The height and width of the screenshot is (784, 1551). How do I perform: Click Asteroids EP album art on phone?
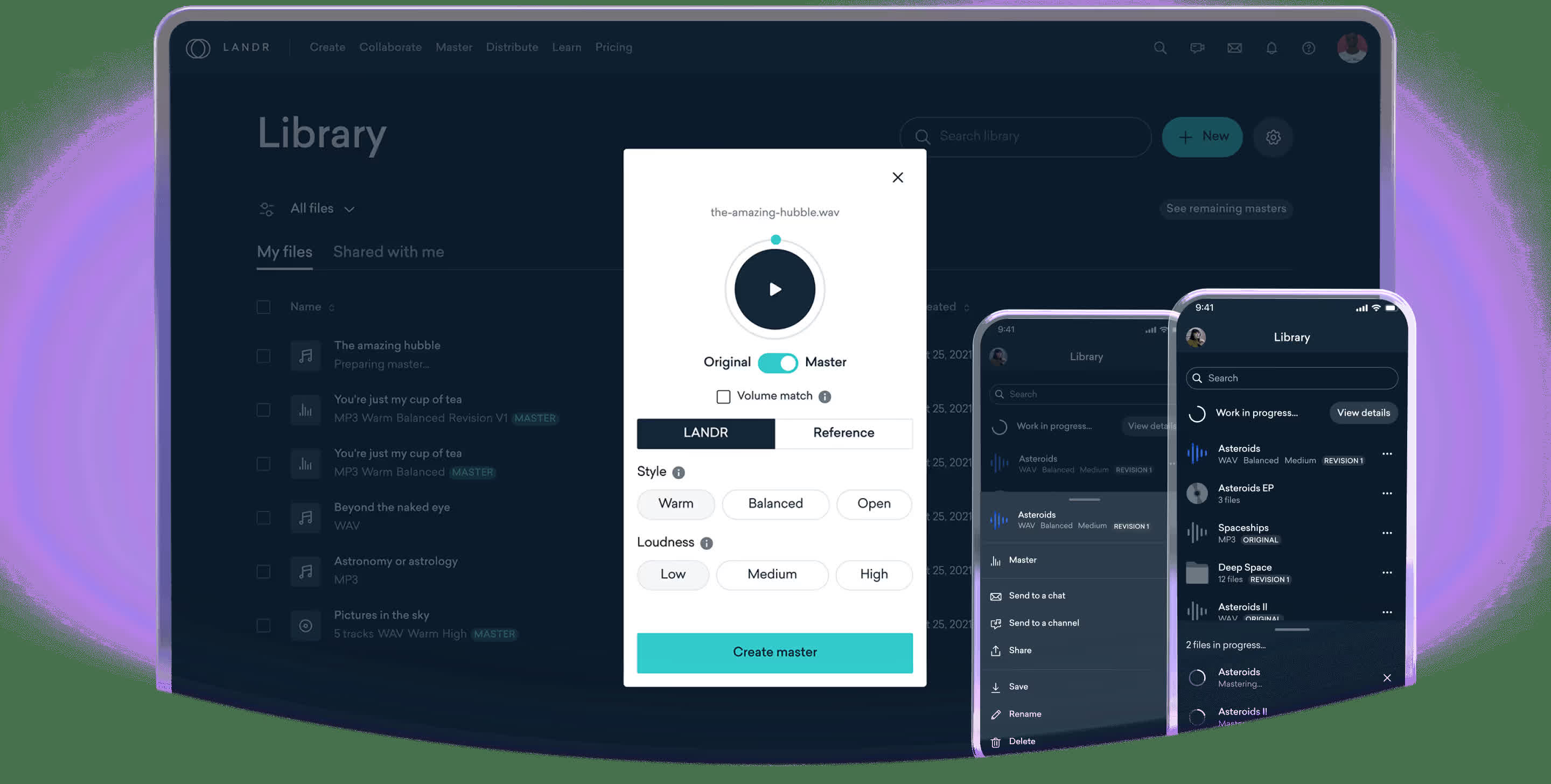coord(1197,493)
